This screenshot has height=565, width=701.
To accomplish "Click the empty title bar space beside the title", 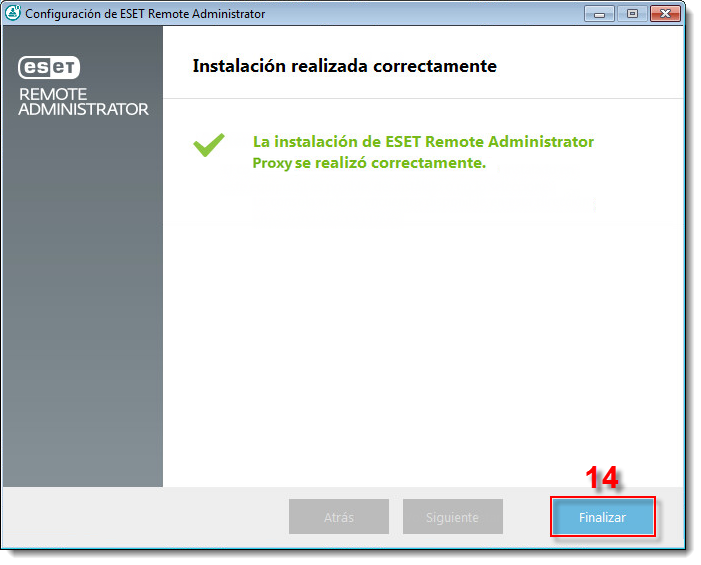I will 420,14.
